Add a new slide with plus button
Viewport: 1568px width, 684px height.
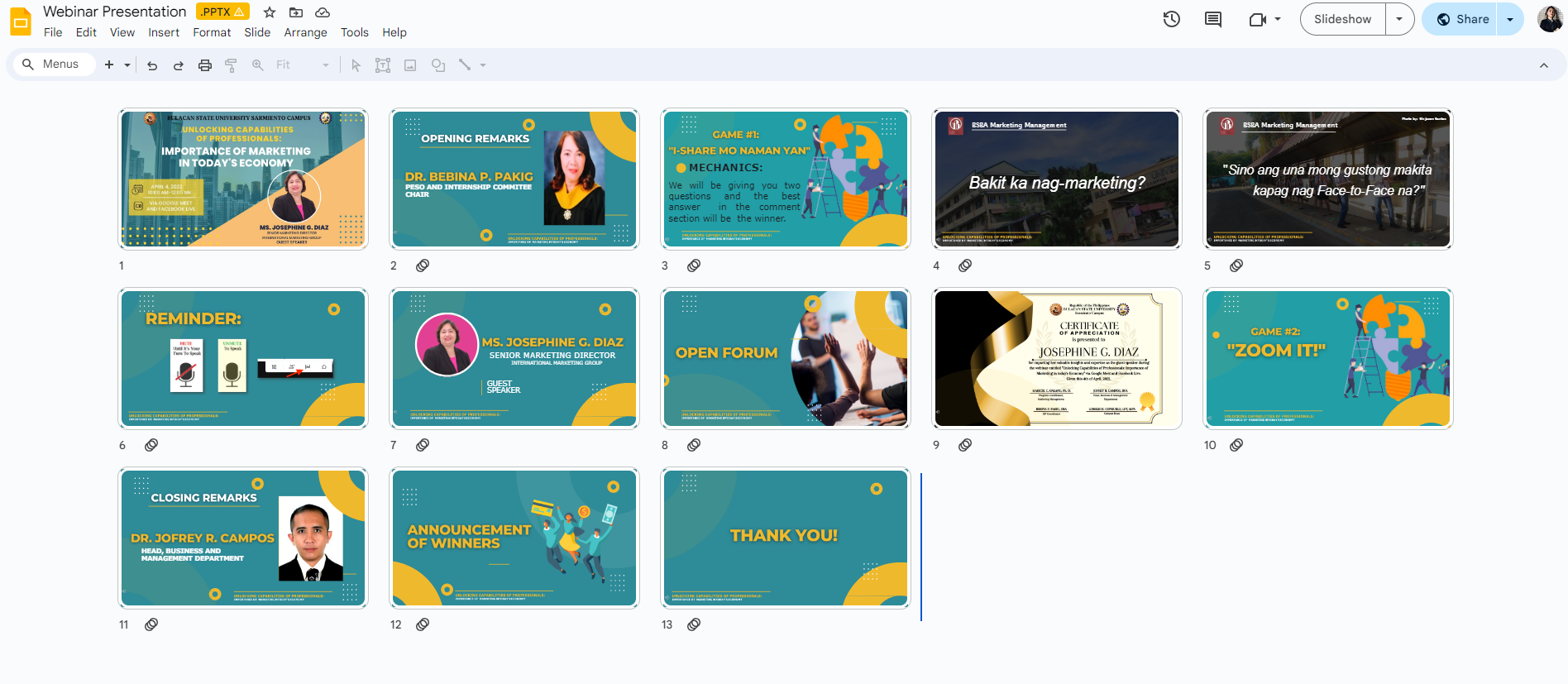click(x=109, y=65)
